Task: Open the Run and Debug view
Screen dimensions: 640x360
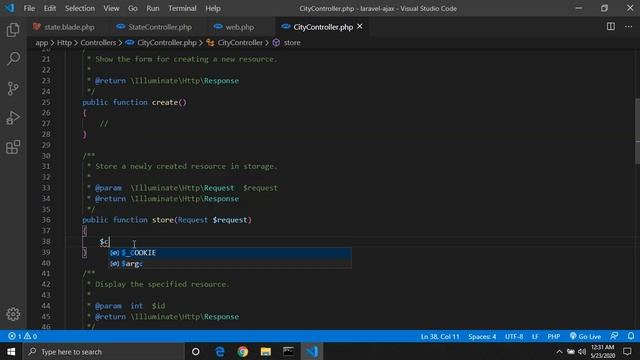Action: tap(13, 118)
